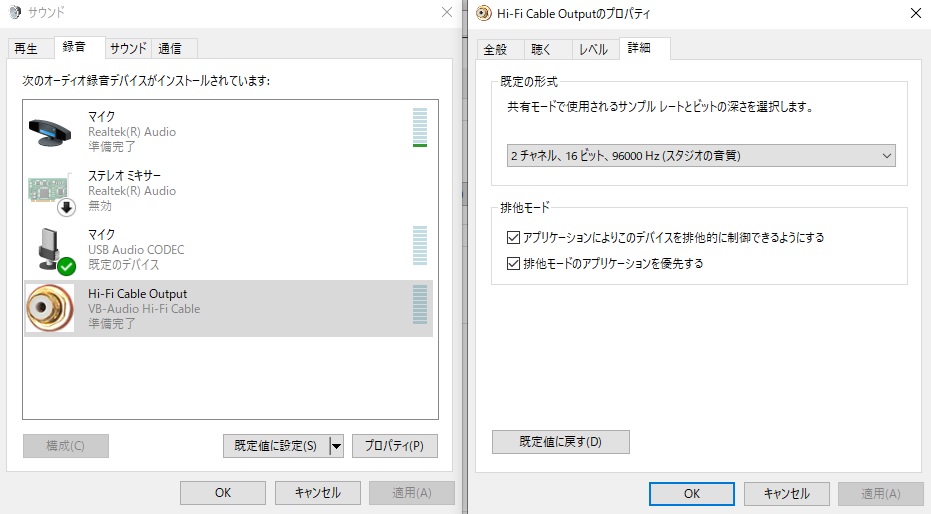Toggle 排他モードのアプリケーションを優先する checkbox
Screen dimensions: 931x514
(513, 263)
